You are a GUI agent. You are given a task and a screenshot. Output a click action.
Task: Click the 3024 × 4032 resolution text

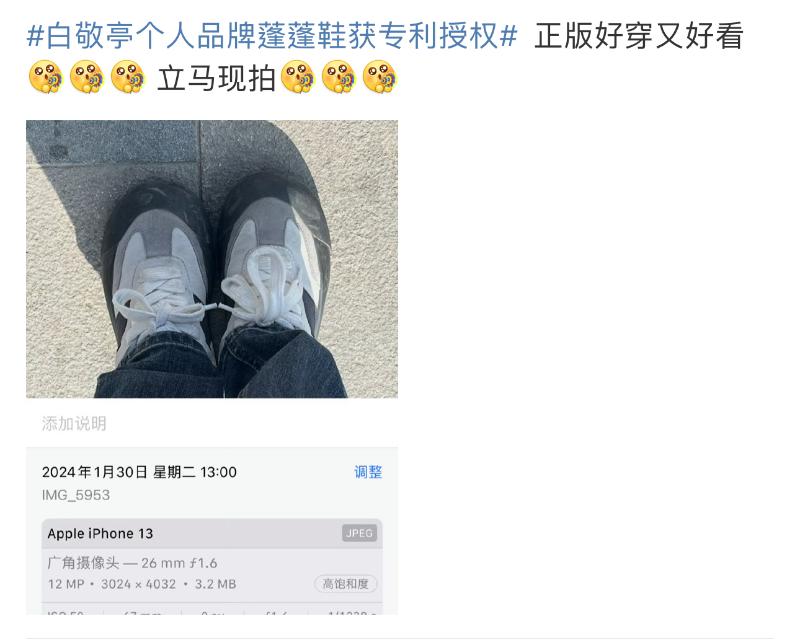pyautogui.click(x=138, y=584)
